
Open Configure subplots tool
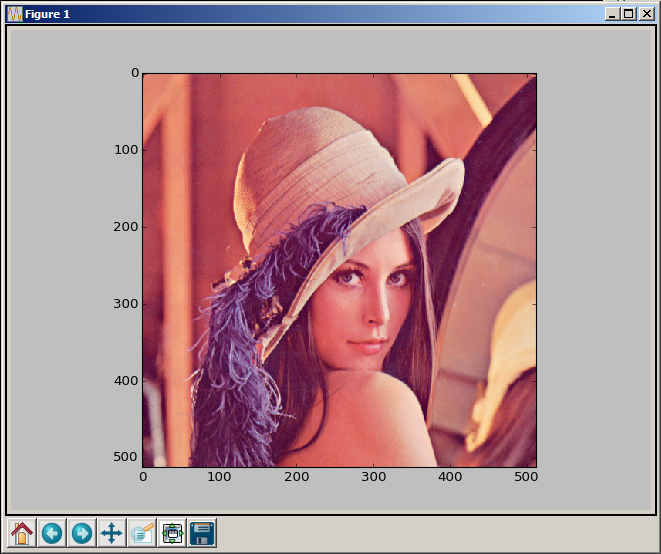(172, 533)
